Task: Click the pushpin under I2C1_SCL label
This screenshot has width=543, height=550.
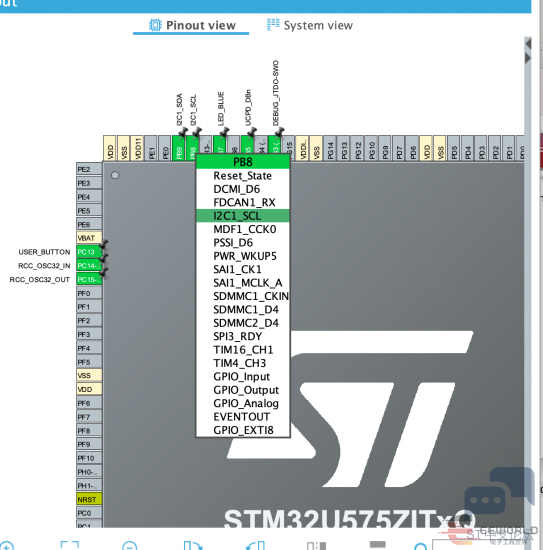Action: [196, 132]
